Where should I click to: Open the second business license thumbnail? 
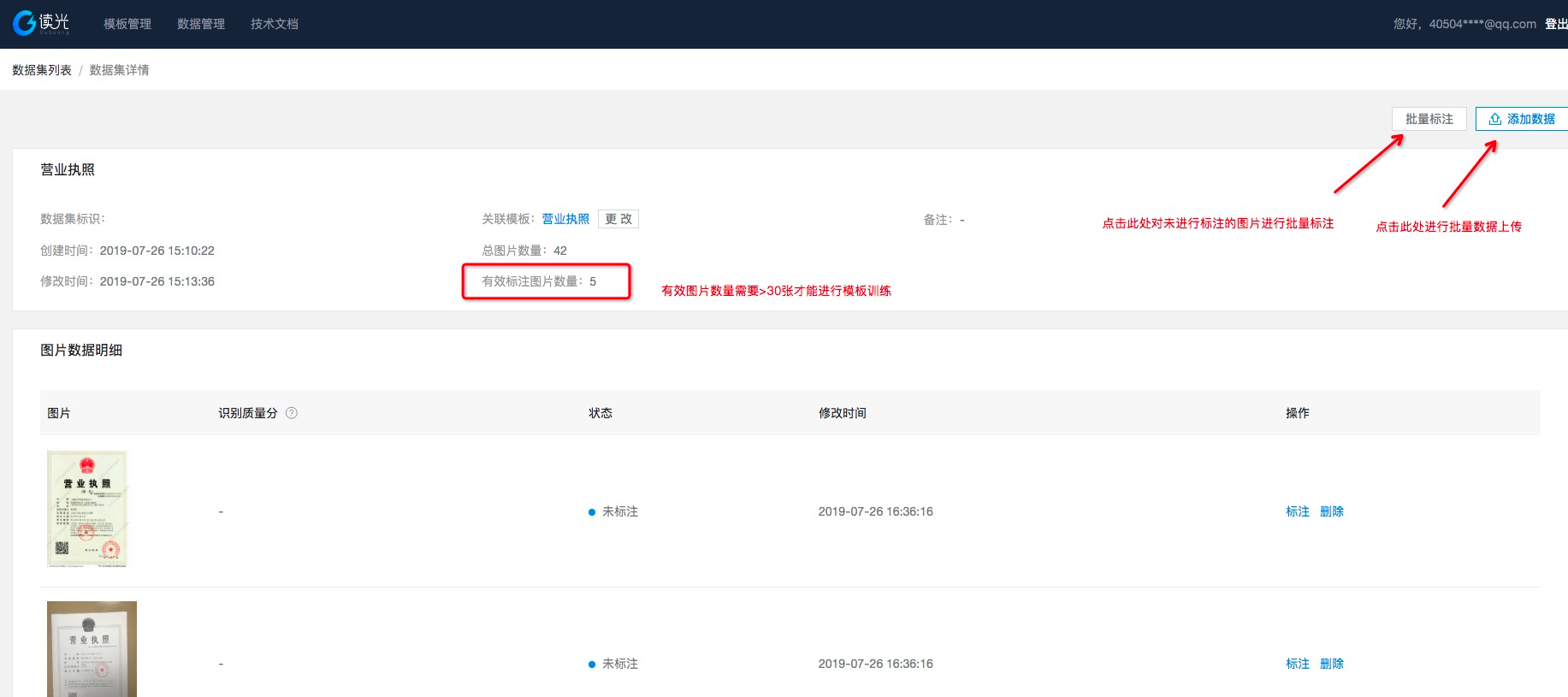coord(92,649)
